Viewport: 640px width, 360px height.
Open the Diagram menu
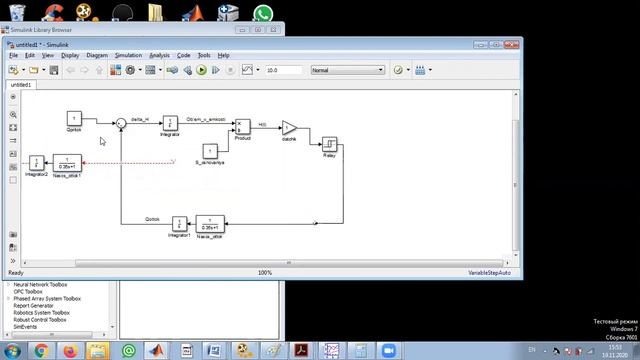[97, 55]
